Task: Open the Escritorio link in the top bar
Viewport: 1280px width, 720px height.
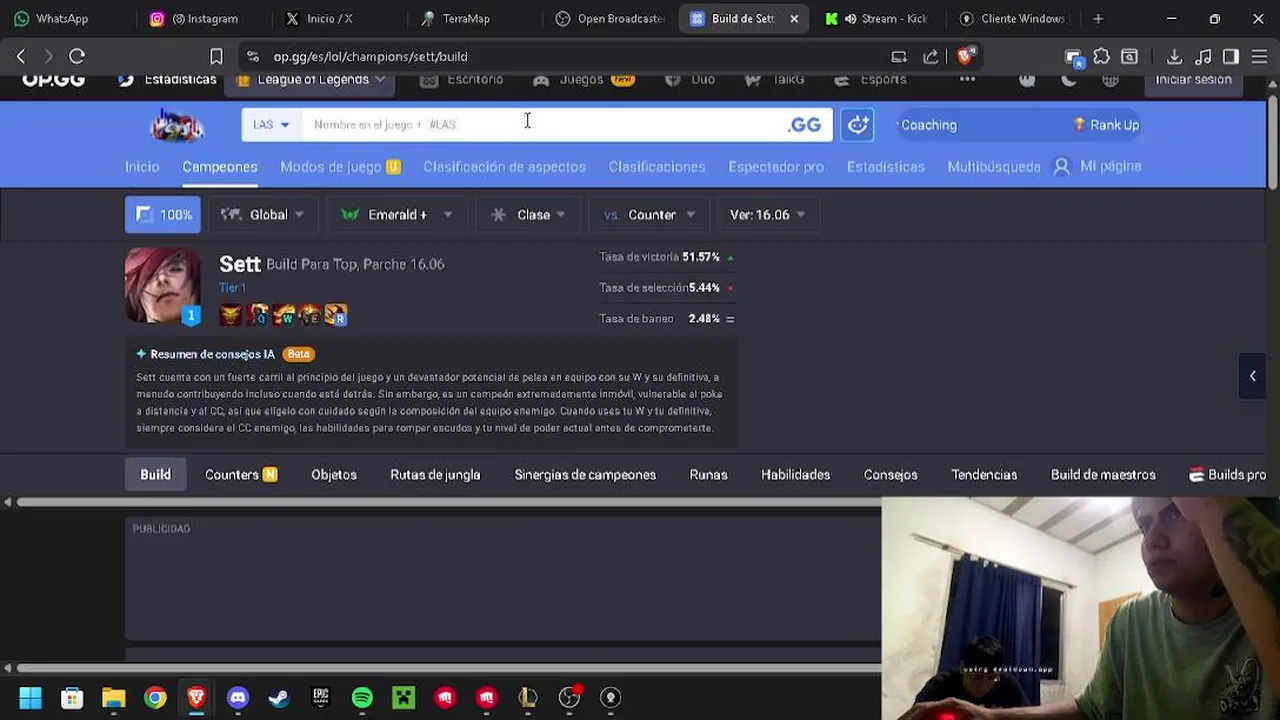Action: click(462, 80)
